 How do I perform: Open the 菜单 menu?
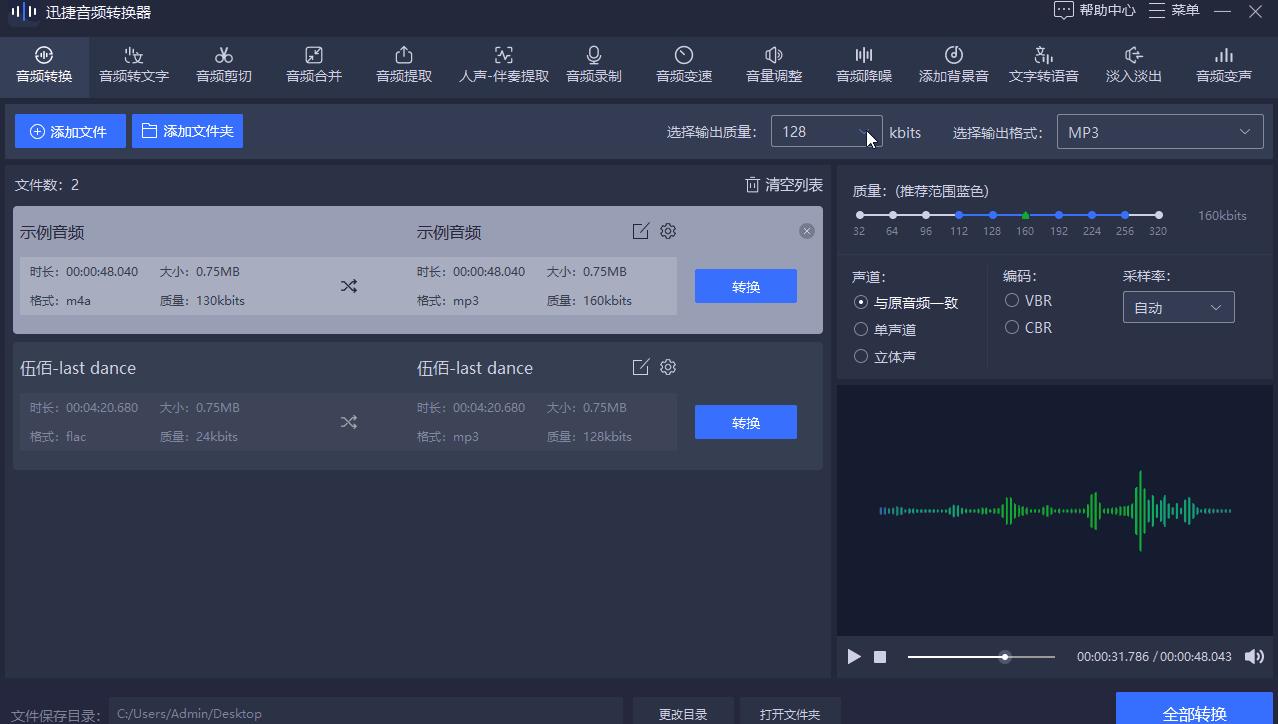pos(1173,11)
